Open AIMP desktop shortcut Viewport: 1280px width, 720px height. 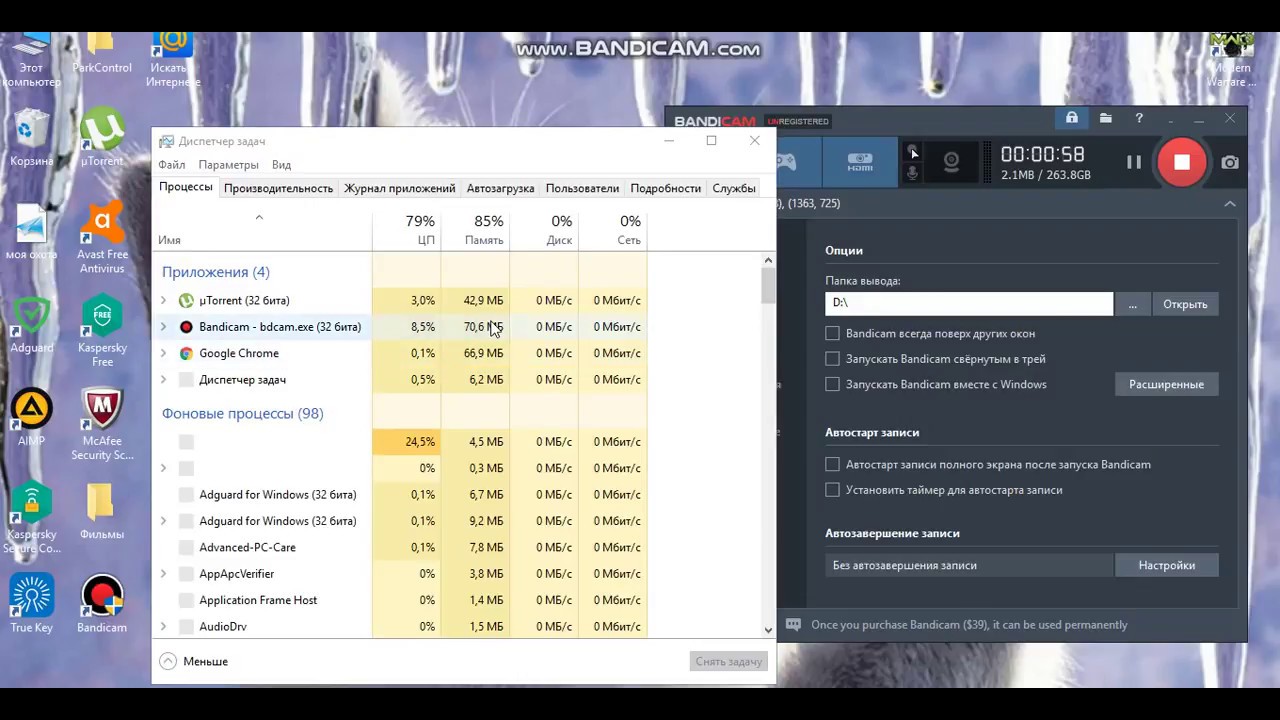(x=31, y=418)
